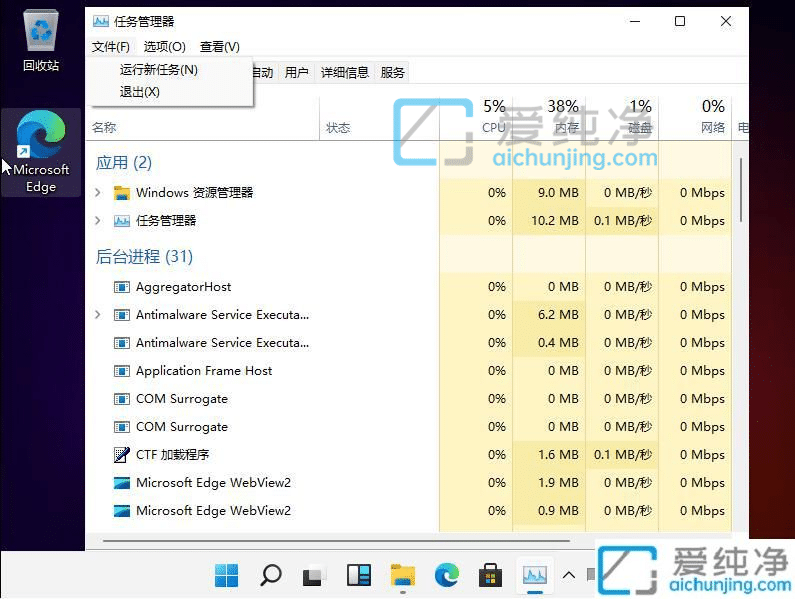This screenshot has height=599, width=795.
Task: Click the 应用 (2) group heading
Action: tap(124, 163)
